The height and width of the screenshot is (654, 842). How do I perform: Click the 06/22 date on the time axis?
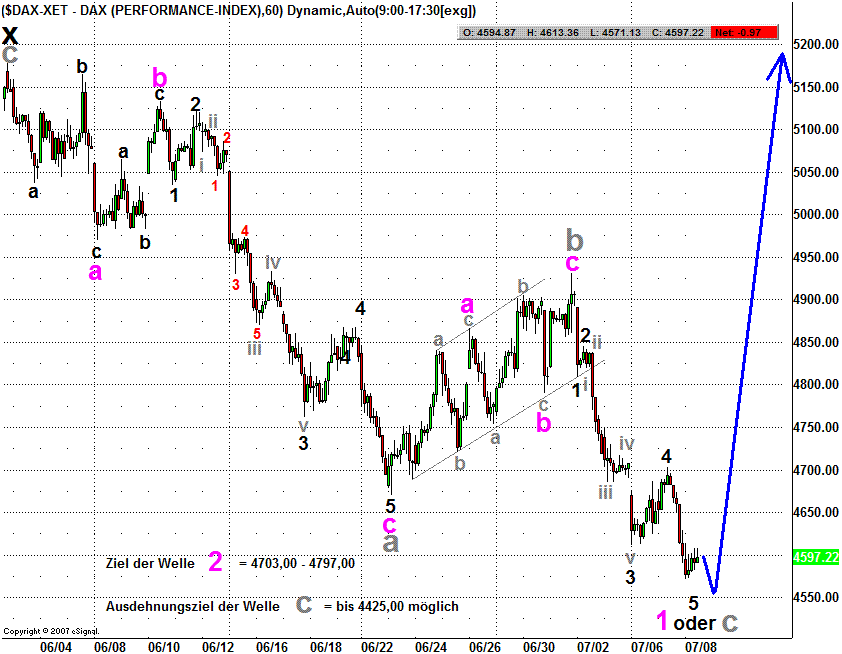coord(377,646)
